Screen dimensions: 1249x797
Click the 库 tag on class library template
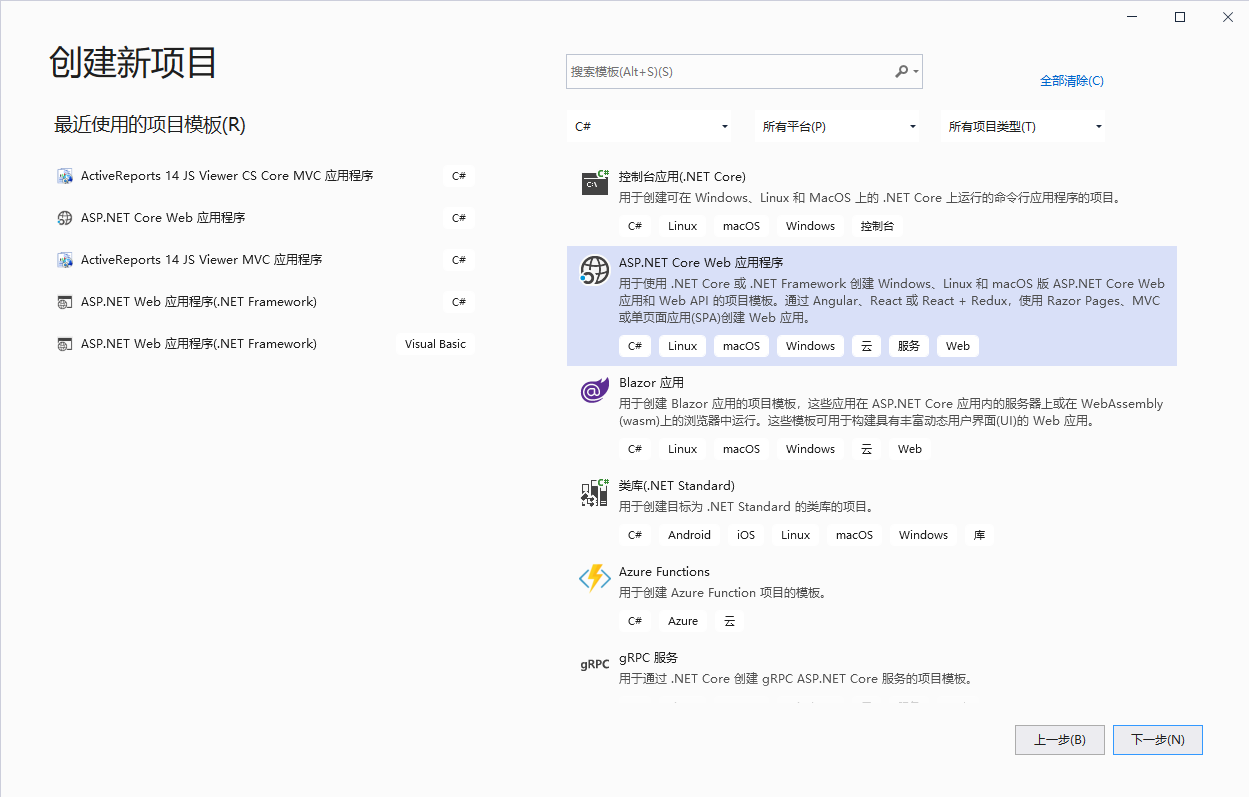coord(980,535)
